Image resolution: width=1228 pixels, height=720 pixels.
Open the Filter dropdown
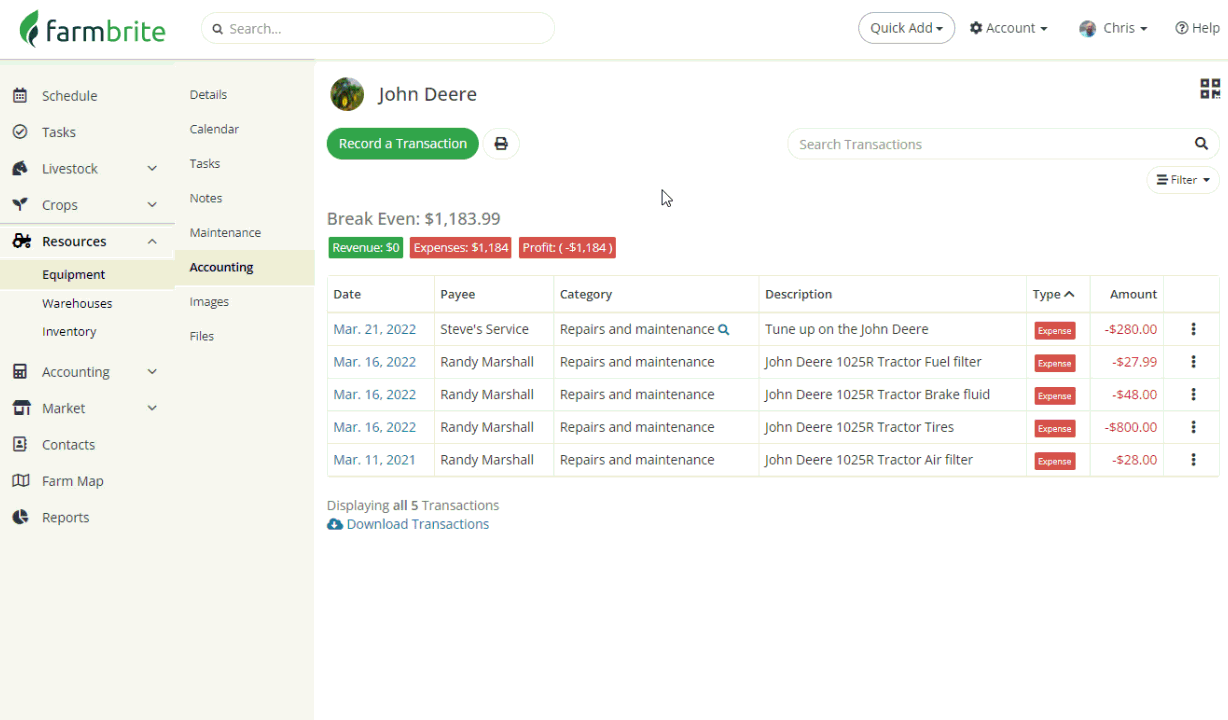pyautogui.click(x=1183, y=180)
